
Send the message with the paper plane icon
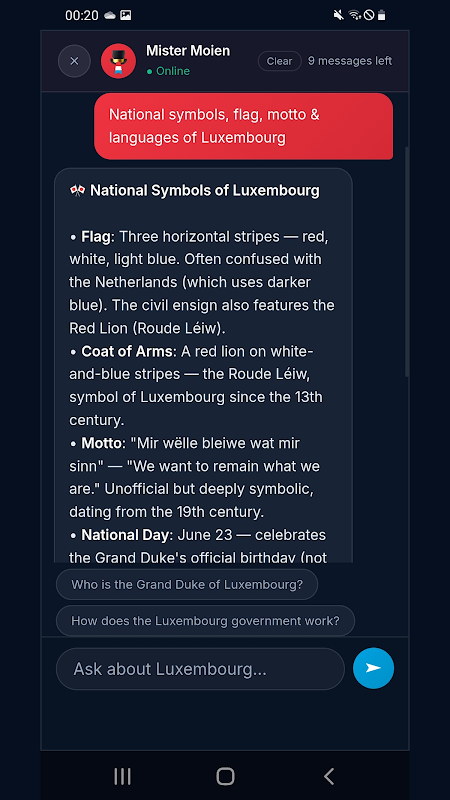(x=373, y=668)
